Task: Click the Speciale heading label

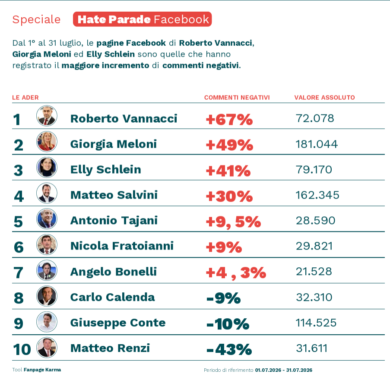Action: (36, 19)
